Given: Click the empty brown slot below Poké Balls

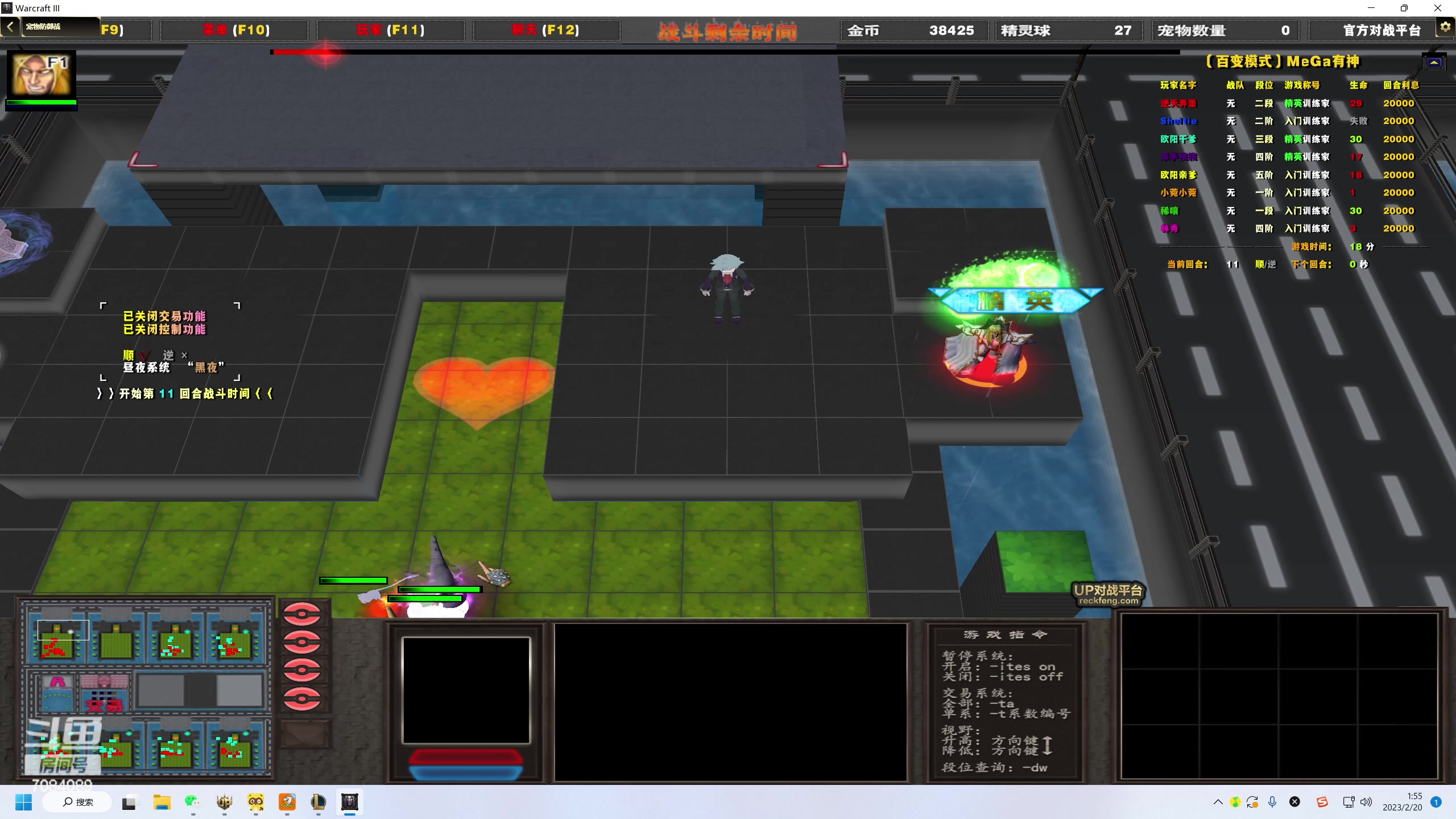Looking at the screenshot, I should click(305, 733).
